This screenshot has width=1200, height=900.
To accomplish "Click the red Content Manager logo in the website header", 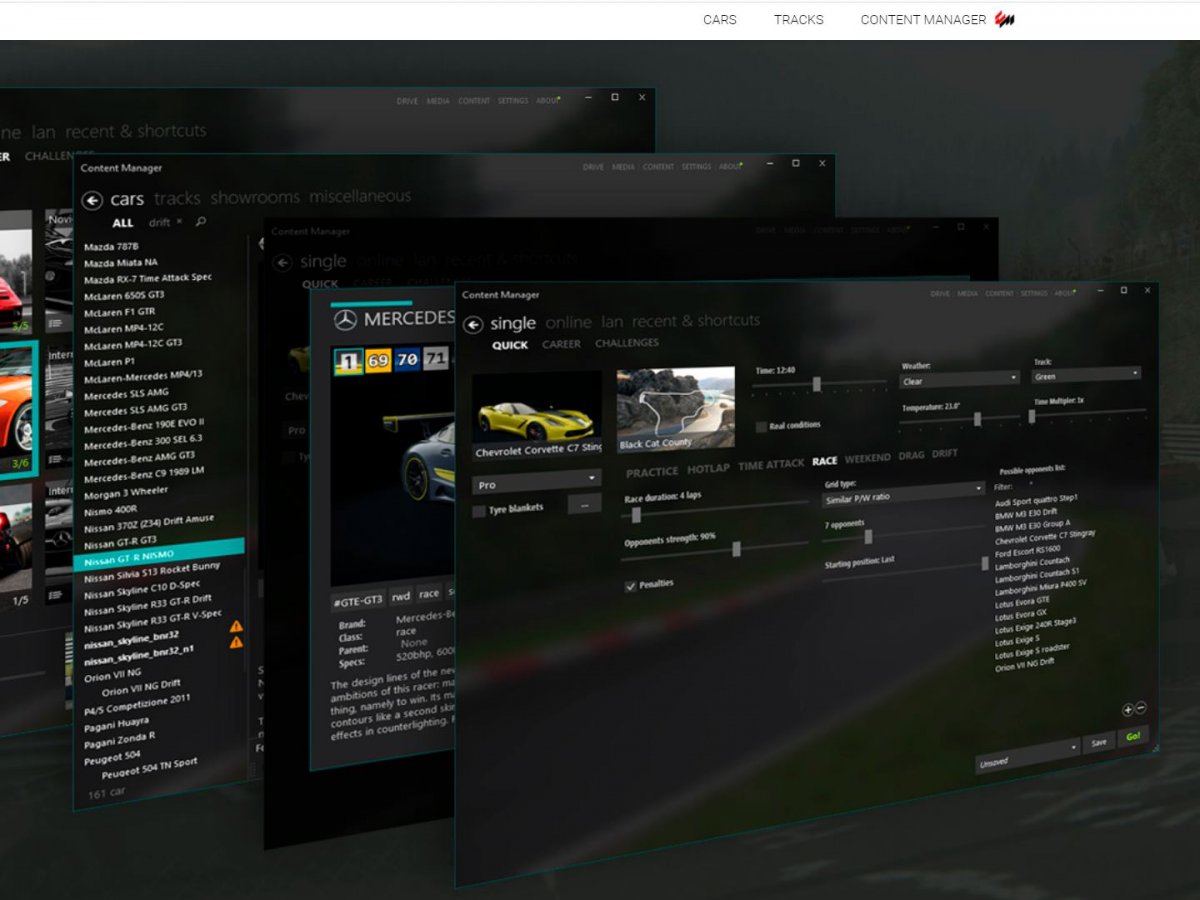I will 1005,19.
